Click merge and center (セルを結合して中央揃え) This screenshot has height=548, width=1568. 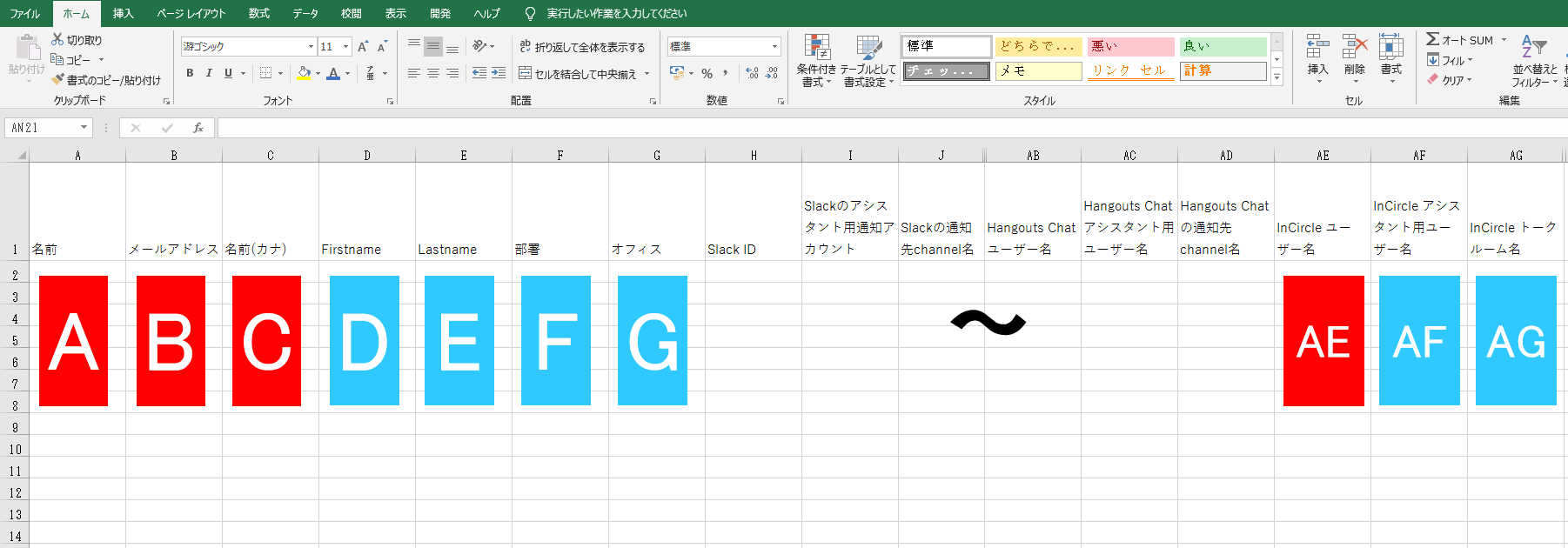click(x=584, y=74)
